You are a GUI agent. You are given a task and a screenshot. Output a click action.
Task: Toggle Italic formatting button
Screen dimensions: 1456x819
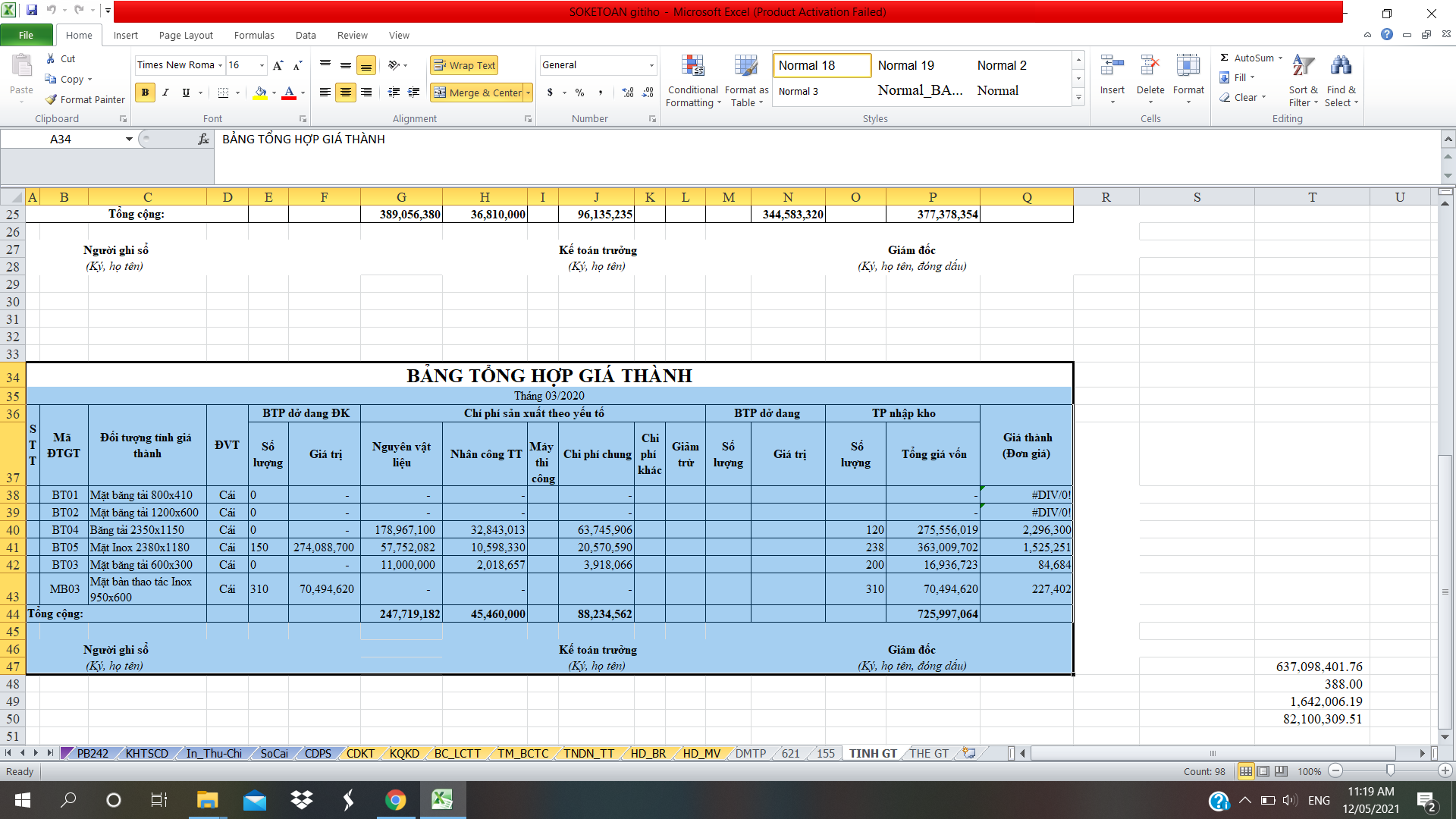[x=165, y=93]
